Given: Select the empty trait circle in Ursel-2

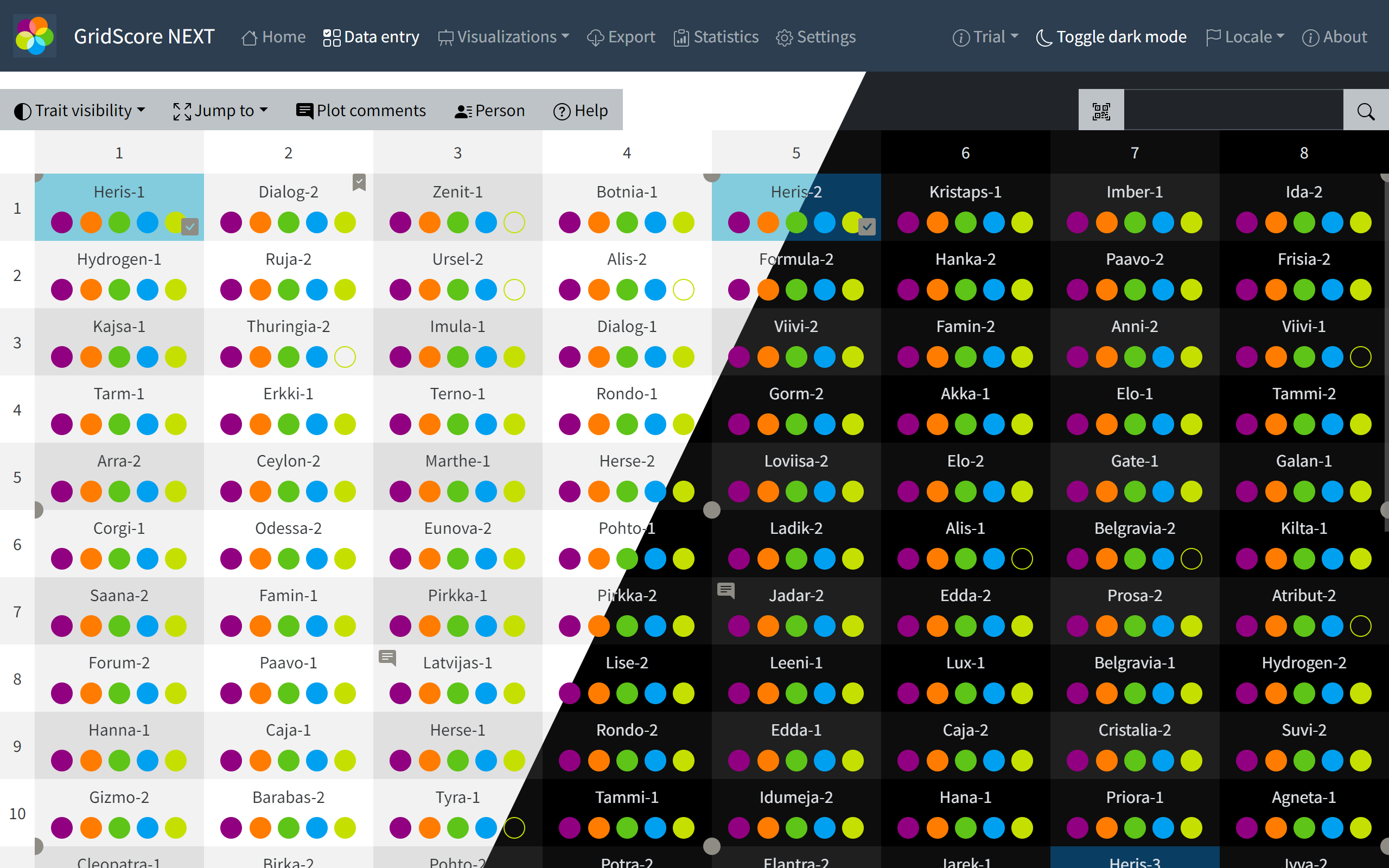Looking at the screenshot, I should tap(514, 290).
